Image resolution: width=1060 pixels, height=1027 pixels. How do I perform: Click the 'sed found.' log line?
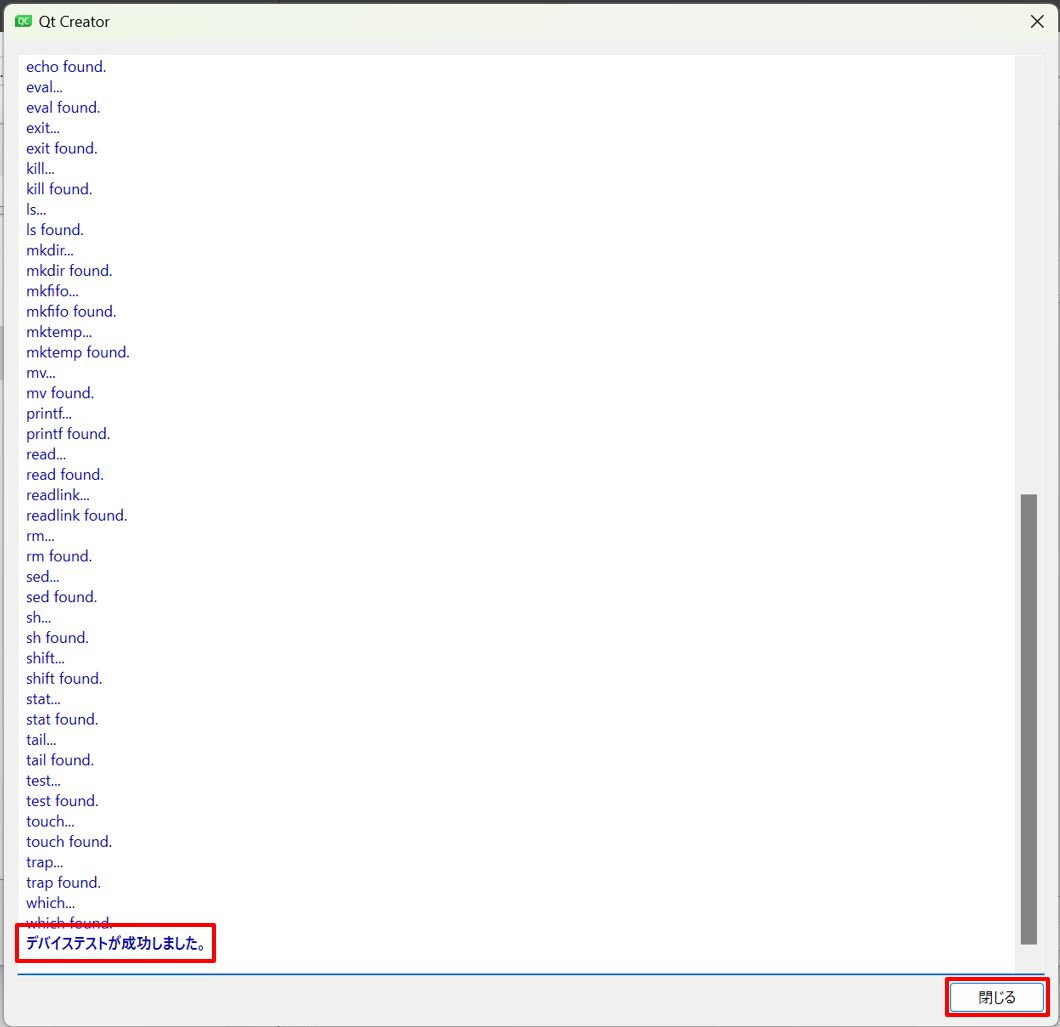[62, 597]
